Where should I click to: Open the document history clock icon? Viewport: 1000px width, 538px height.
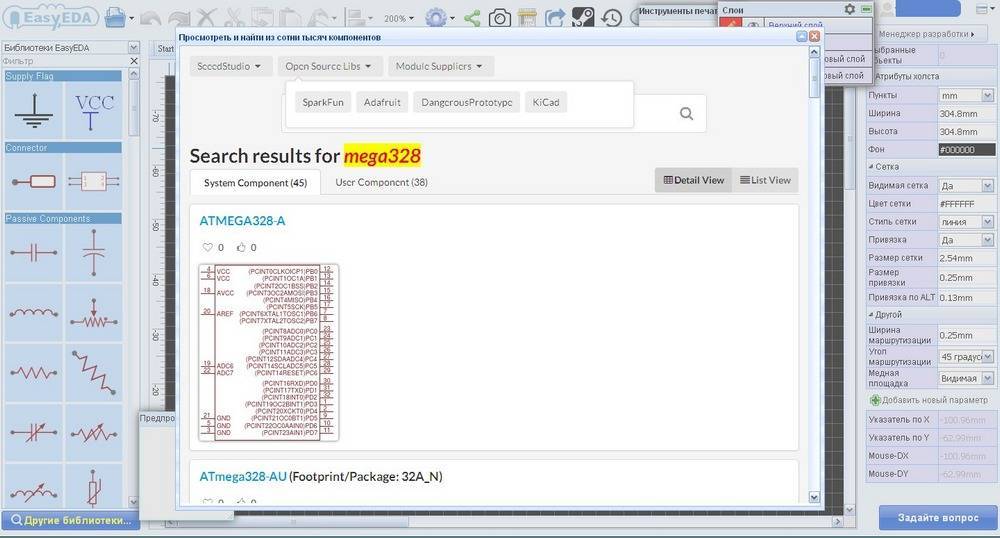click(611, 18)
